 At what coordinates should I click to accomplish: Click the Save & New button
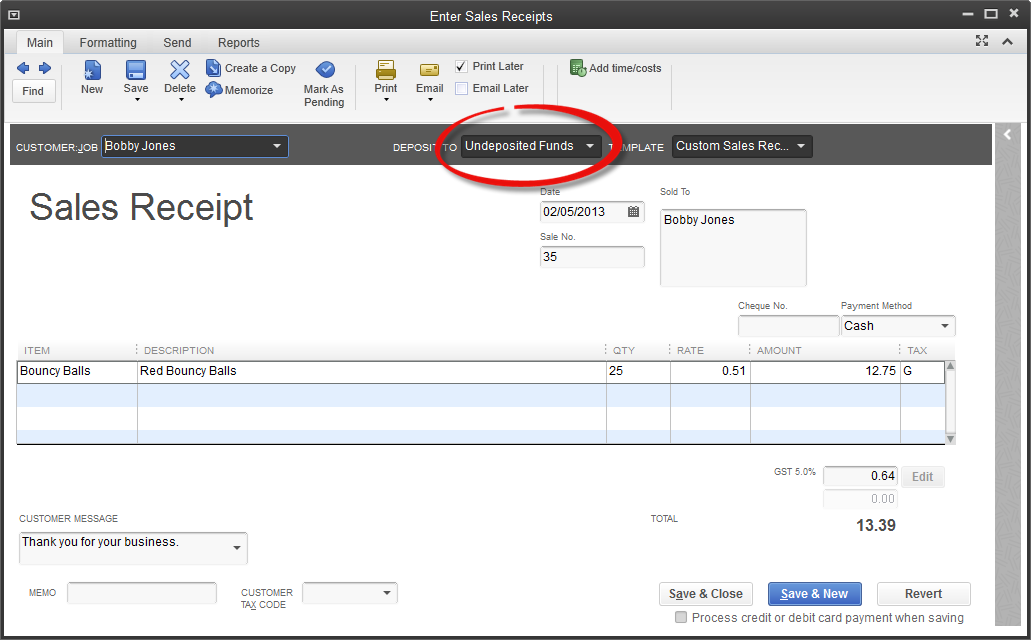814,594
